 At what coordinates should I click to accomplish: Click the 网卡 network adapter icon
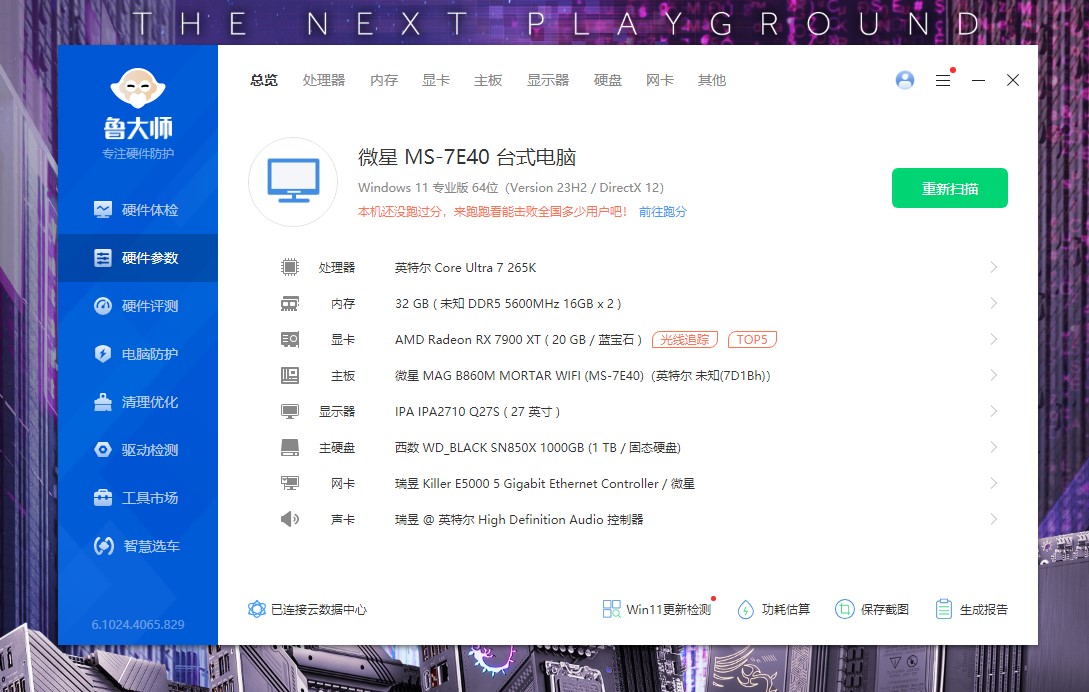(x=290, y=483)
